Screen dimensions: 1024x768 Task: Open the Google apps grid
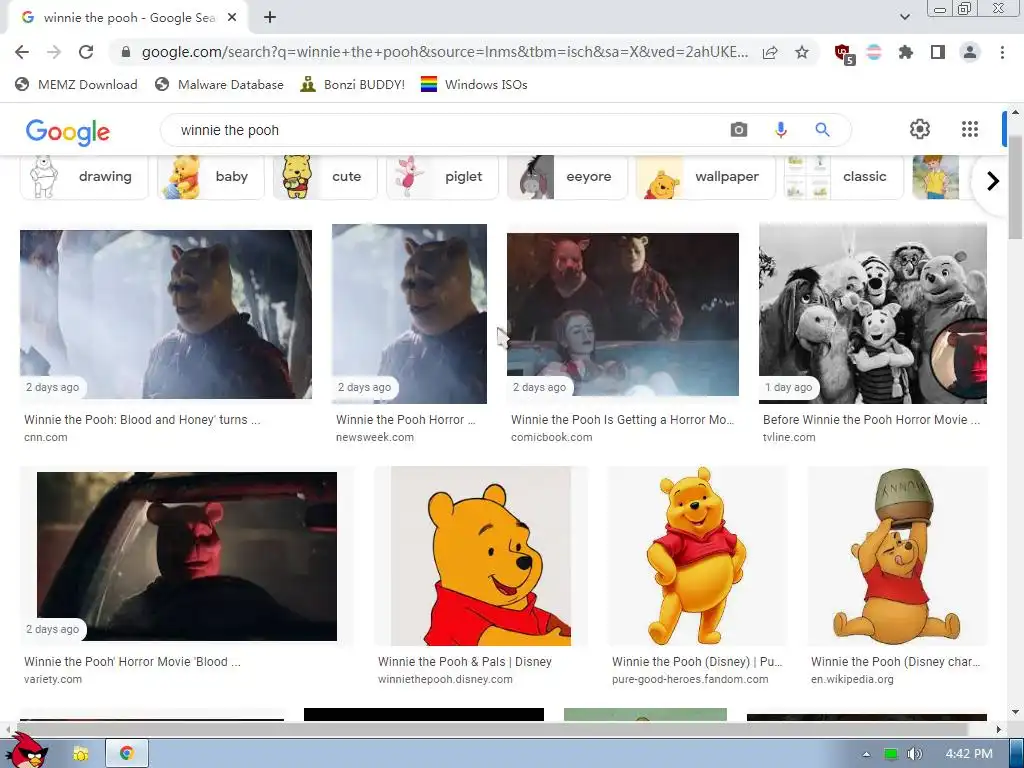[x=970, y=129]
